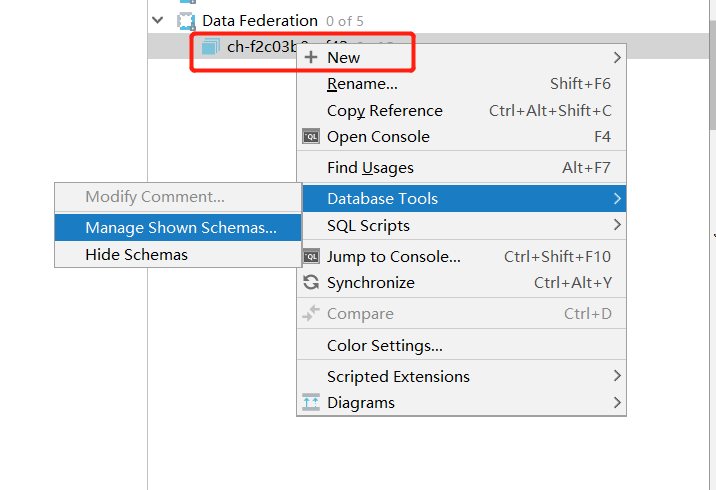Expand the Diagrams submenu arrow
Screen dimensions: 716x490
(617, 403)
